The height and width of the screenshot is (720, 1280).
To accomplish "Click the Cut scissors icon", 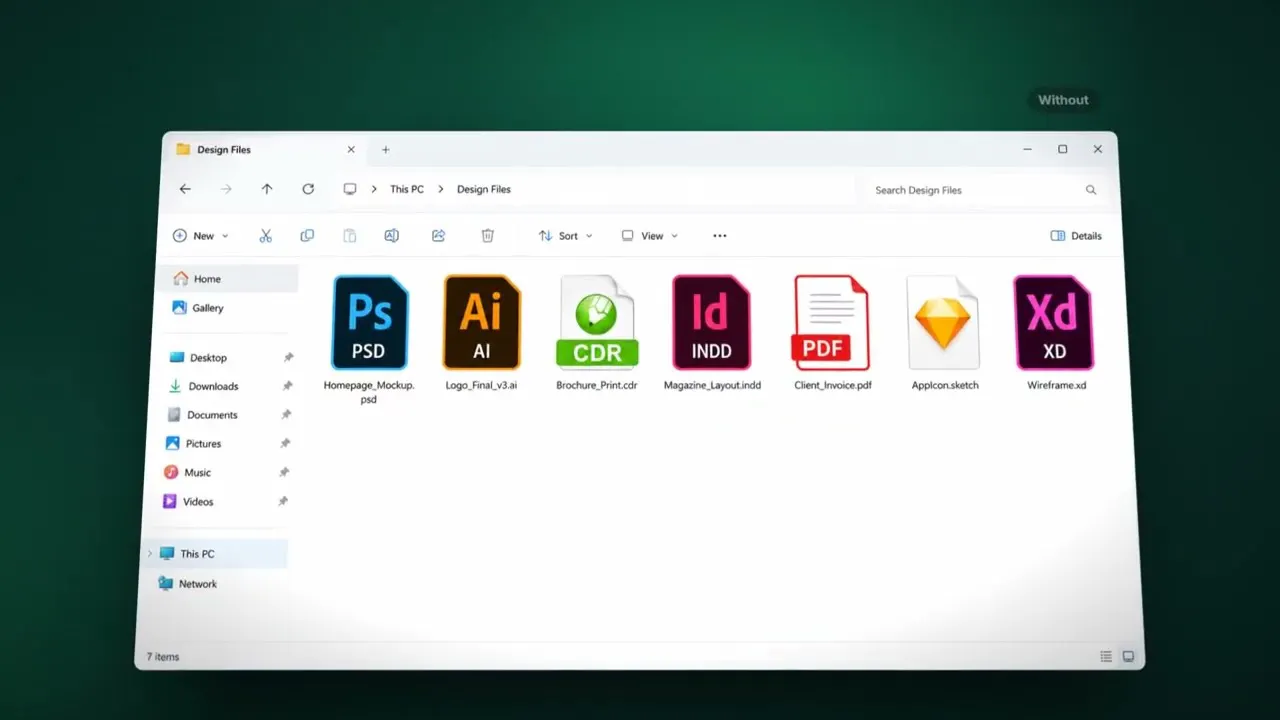I will 265,236.
